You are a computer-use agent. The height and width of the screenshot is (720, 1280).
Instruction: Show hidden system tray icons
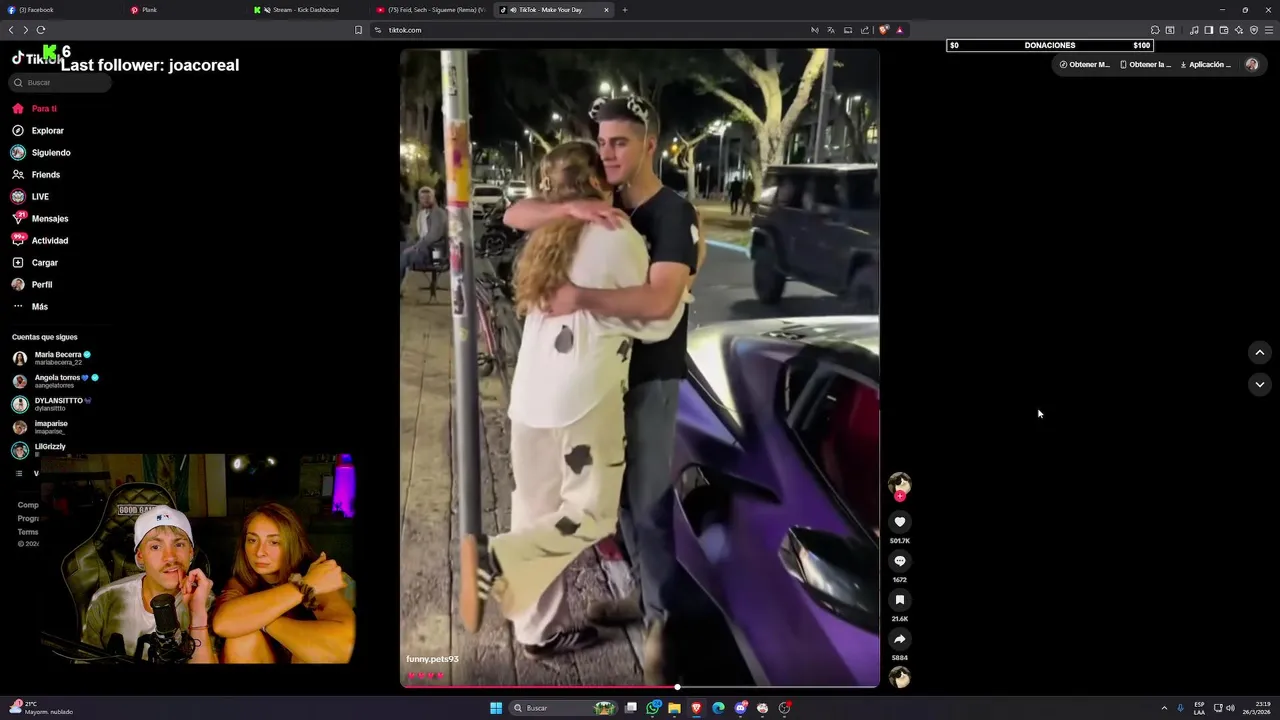(x=1164, y=708)
